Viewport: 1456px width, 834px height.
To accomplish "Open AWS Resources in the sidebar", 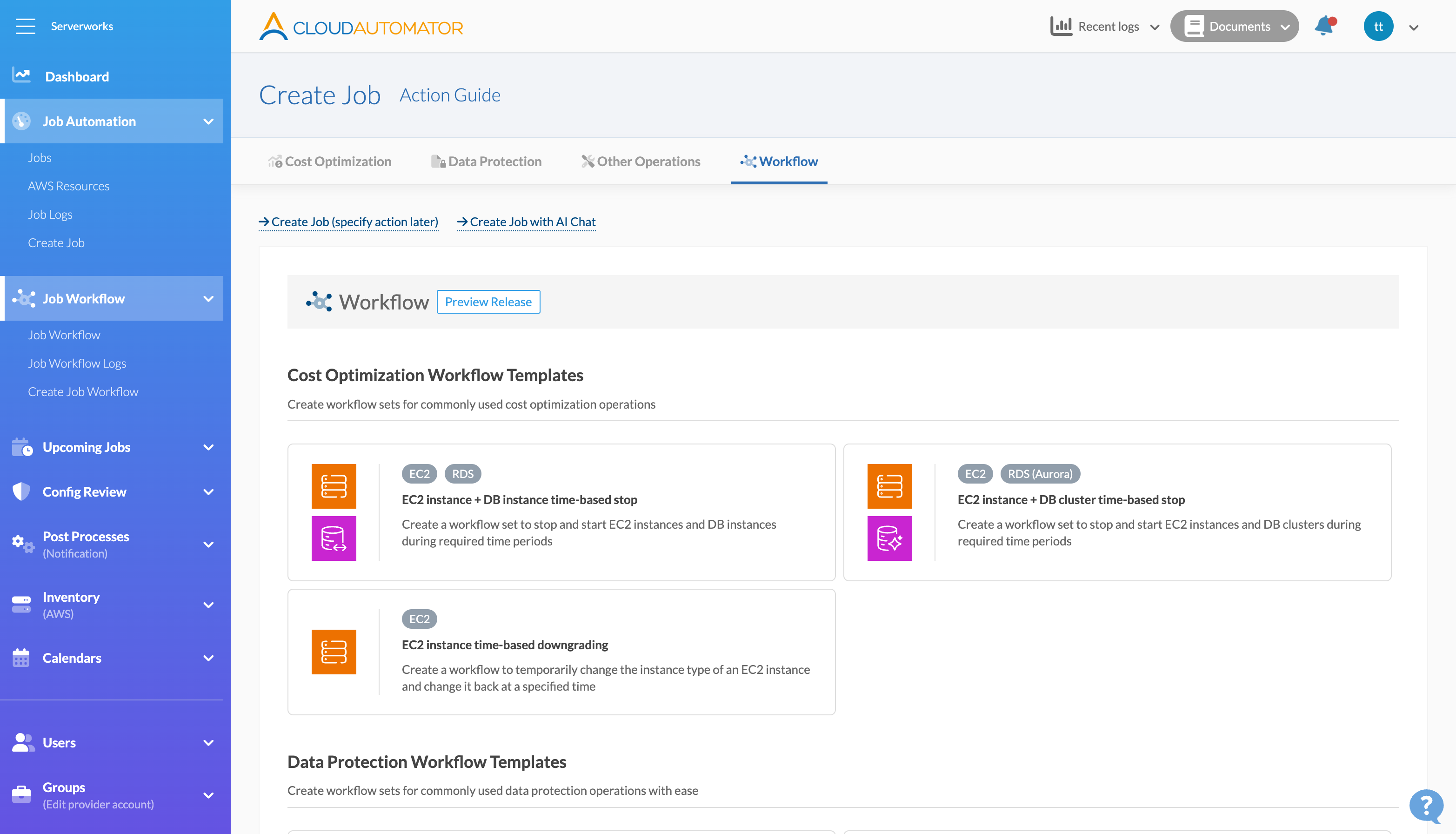I will pyautogui.click(x=69, y=186).
